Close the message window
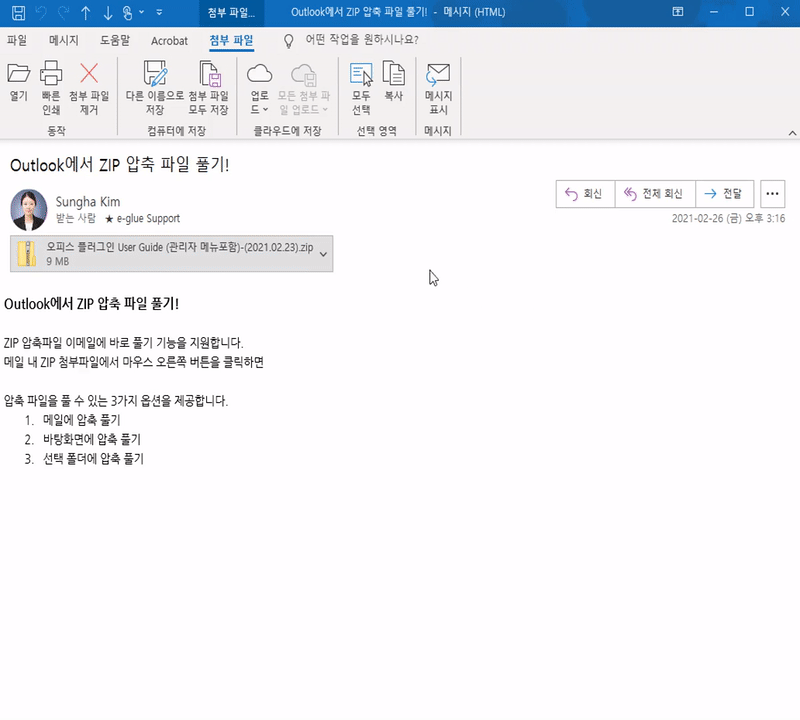Image resolution: width=800 pixels, height=720 pixels. (x=785, y=12)
